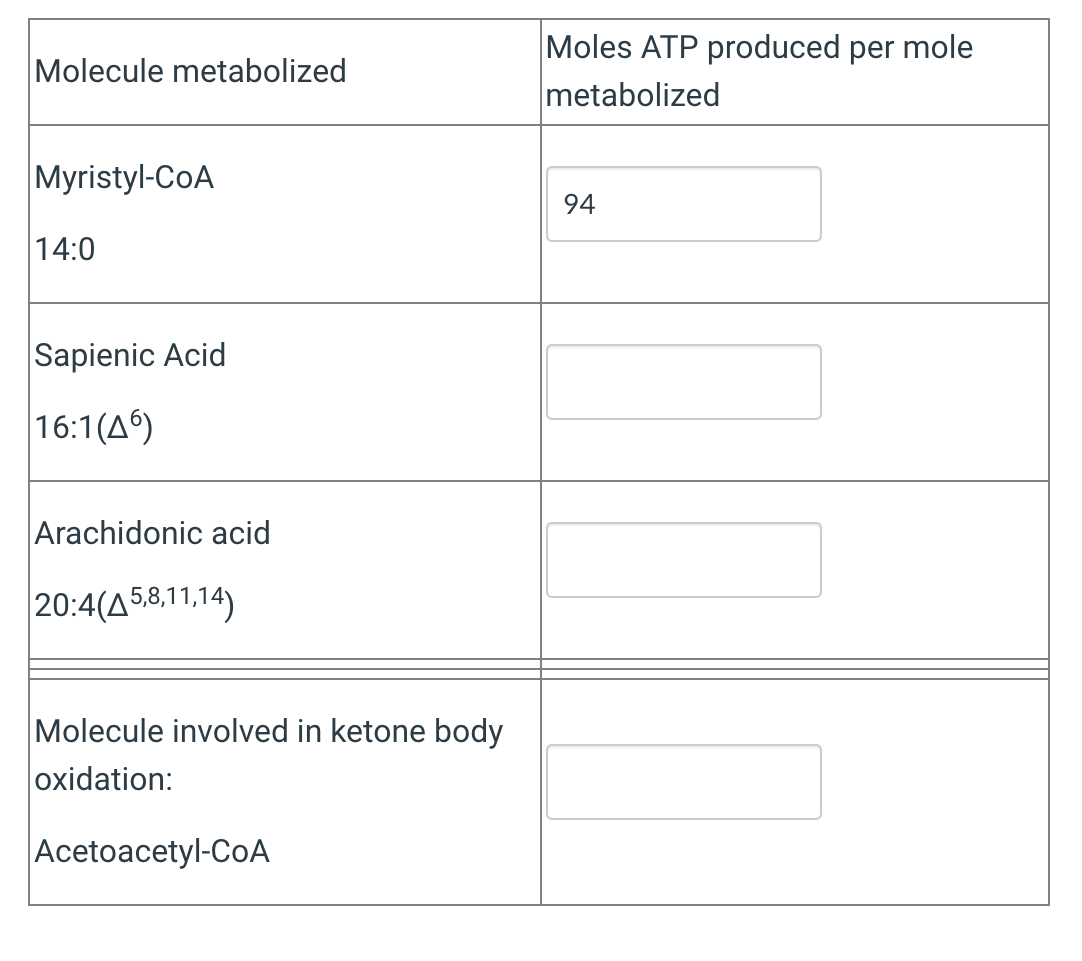Click the Myristyl-CoA answer field containing 94
Image resolution: width=1082 pixels, height=961 pixels.
pyautogui.click(x=683, y=204)
